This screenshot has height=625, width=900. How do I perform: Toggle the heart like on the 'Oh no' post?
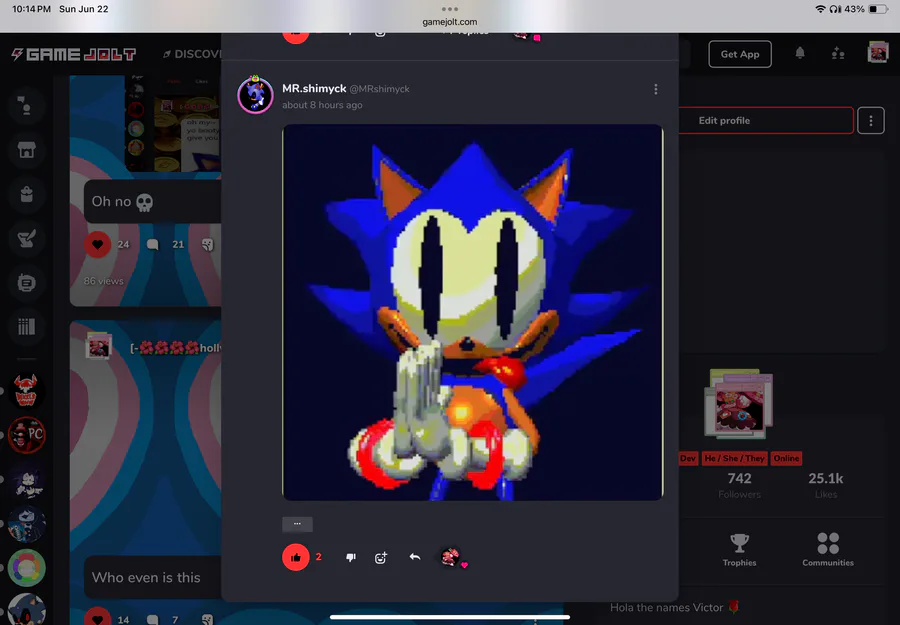(x=98, y=244)
